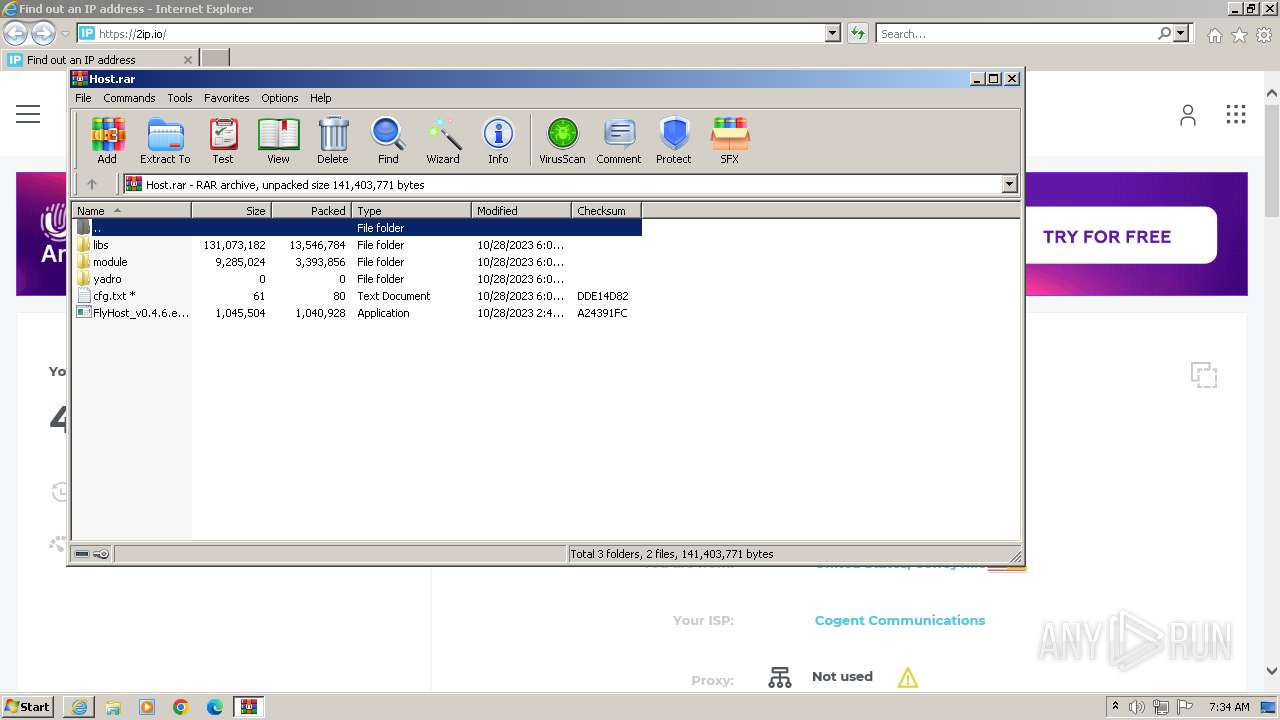Create SFX archive via SFX icon

click(730, 140)
